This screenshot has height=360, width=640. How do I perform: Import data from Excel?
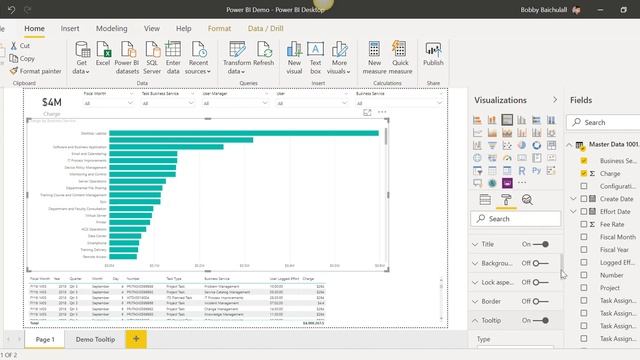103,54
